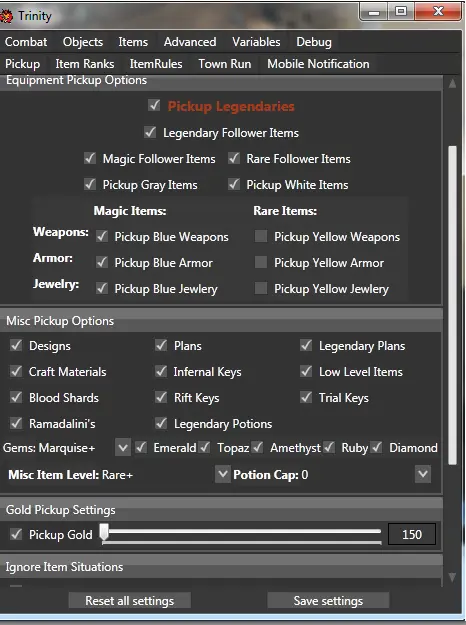466x625 pixels.
Task: Open the Town Run sub-tab
Action: [x=225, y=64]
